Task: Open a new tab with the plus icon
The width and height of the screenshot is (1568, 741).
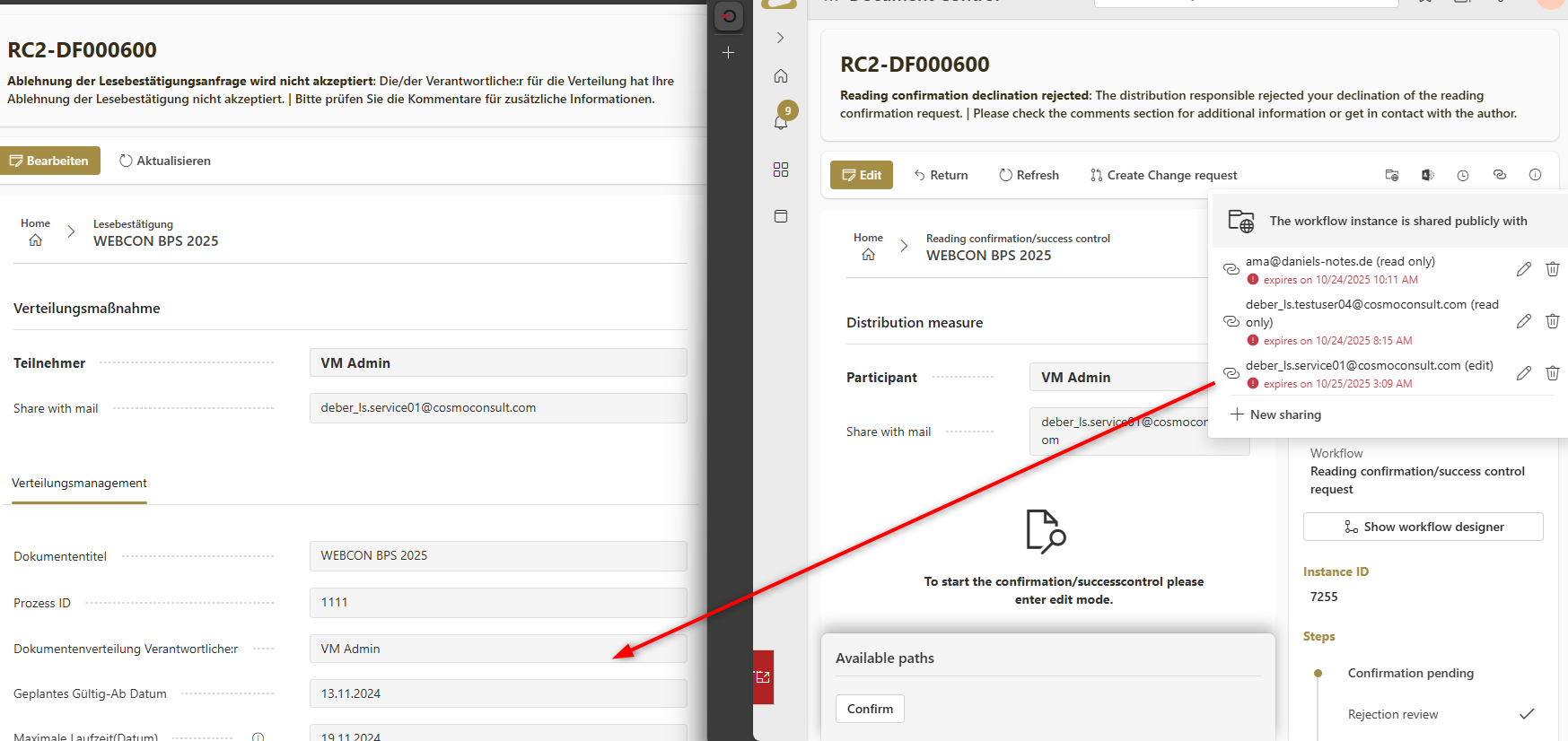Action: (x=729, y=53)
